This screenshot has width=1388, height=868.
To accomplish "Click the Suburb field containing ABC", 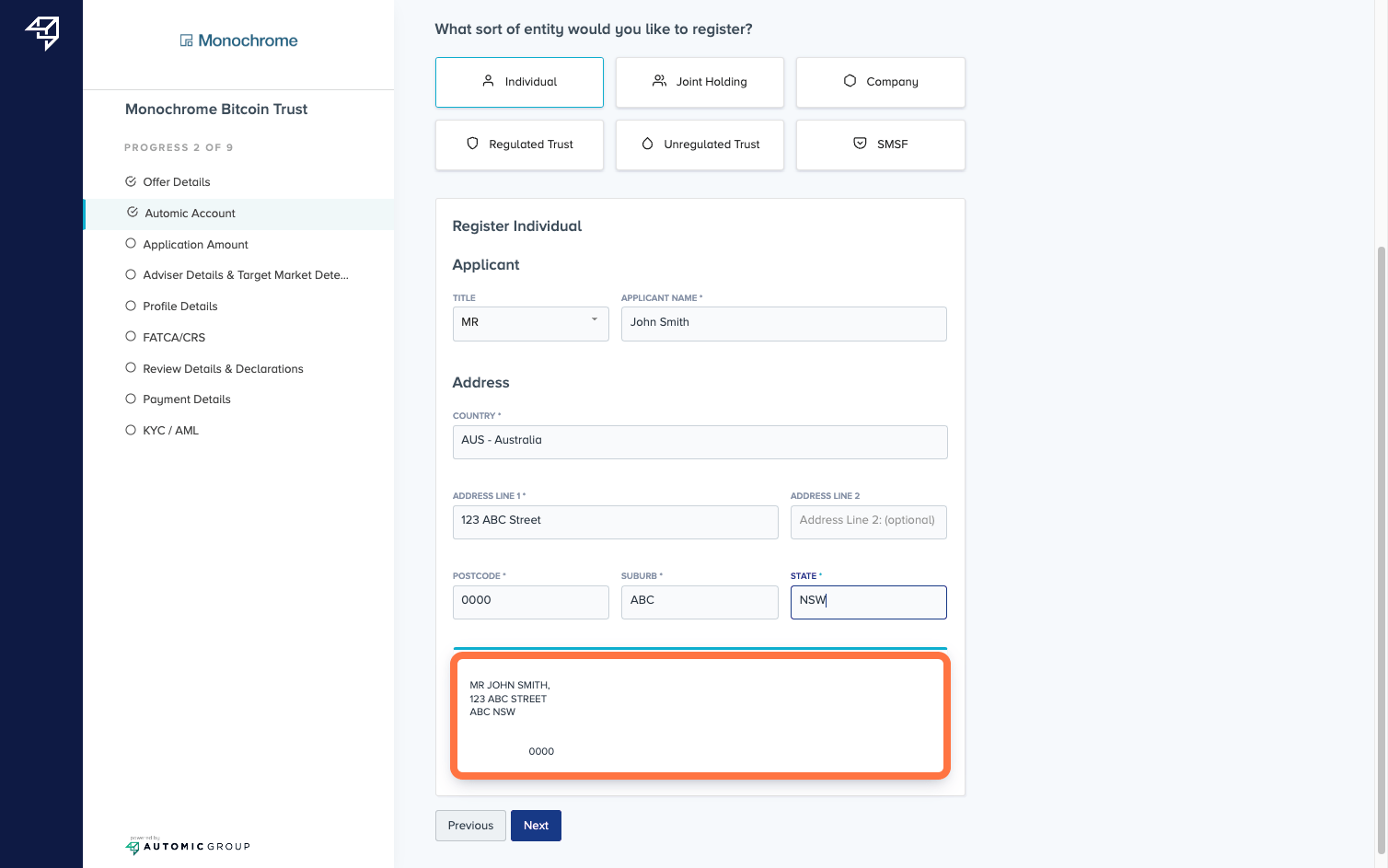I will pyautogui.click(x=700, y=602).
